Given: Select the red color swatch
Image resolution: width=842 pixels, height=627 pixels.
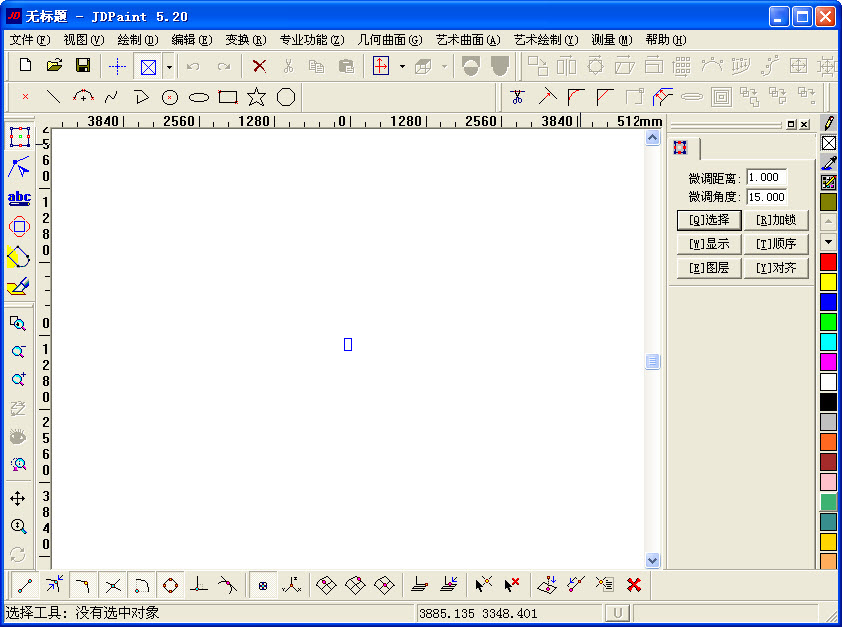Looking at the screenshot, I should pos(827,261).
